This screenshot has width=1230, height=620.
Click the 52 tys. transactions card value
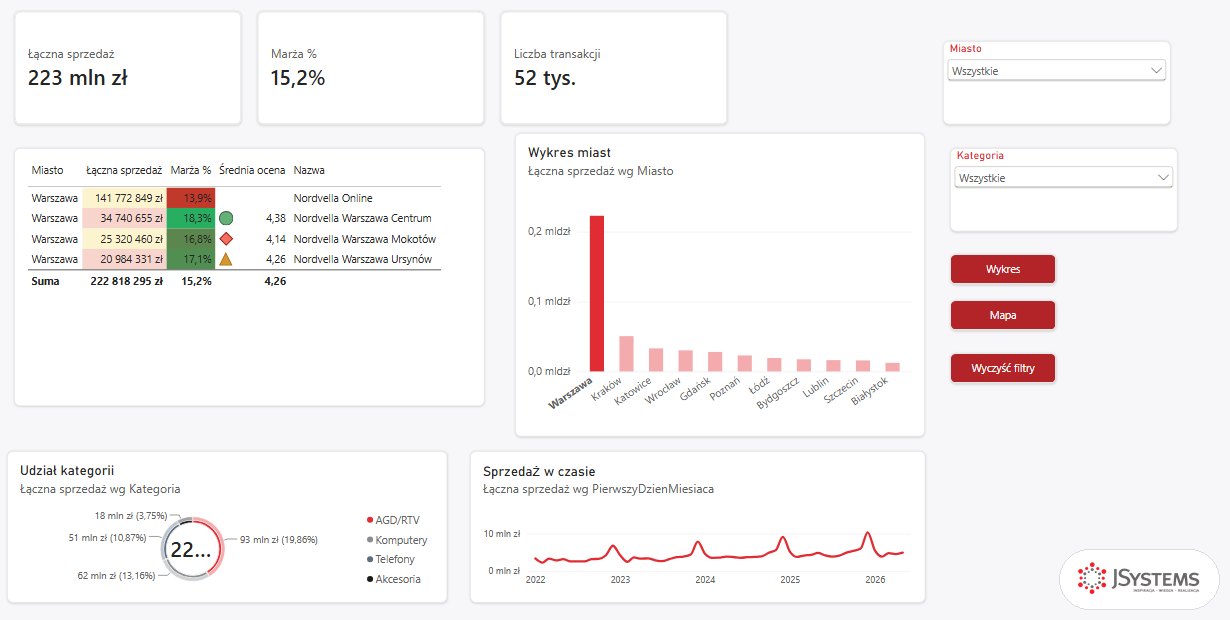pos(545,77)
